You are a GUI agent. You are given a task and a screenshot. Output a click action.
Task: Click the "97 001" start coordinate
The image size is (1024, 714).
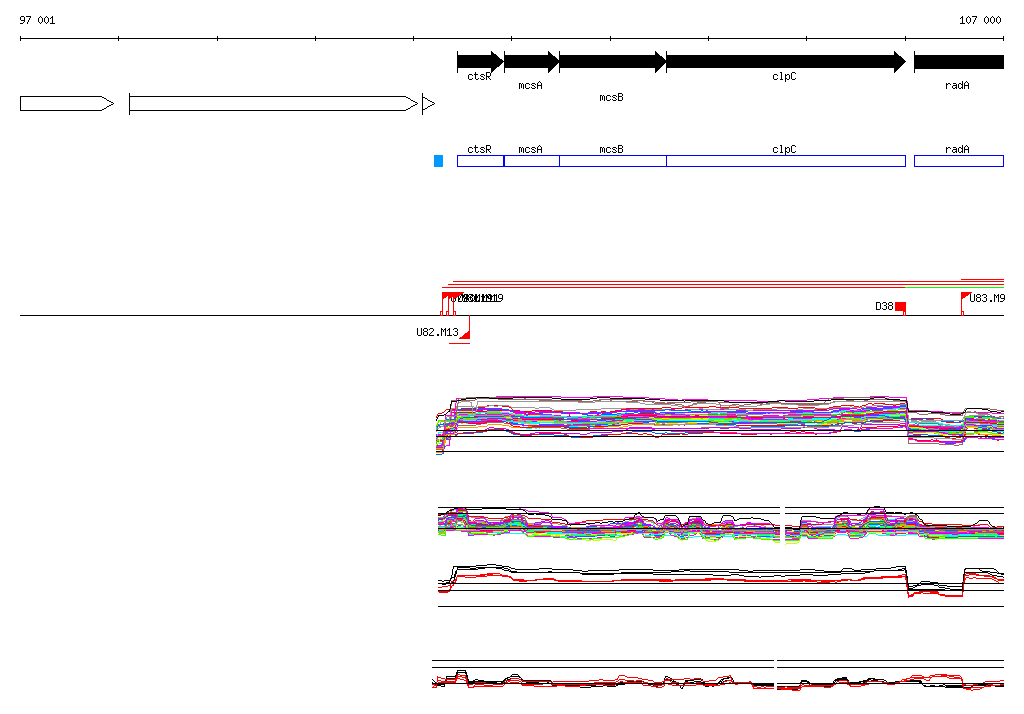pos(37,20)
